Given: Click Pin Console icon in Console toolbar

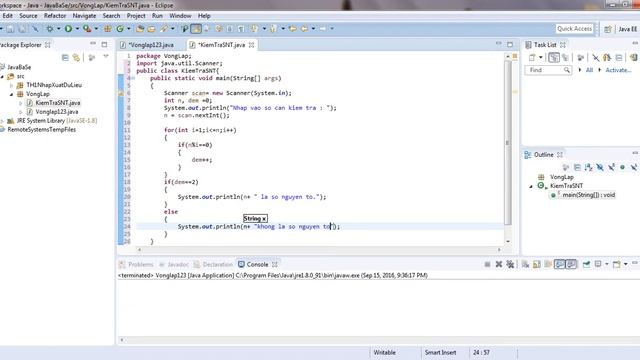Looking at the screenshot, I should click(587, 264).
